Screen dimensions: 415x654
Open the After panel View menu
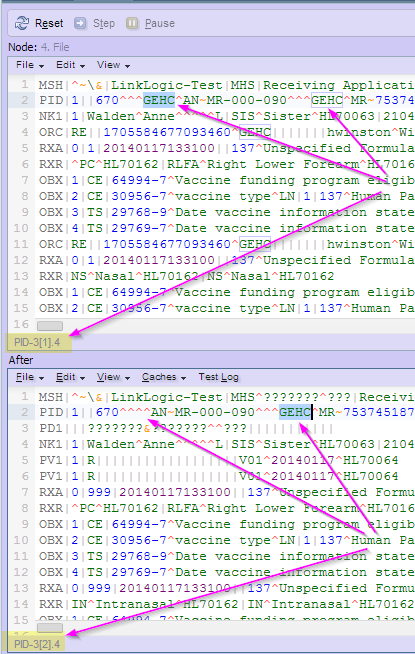(113, 377)
